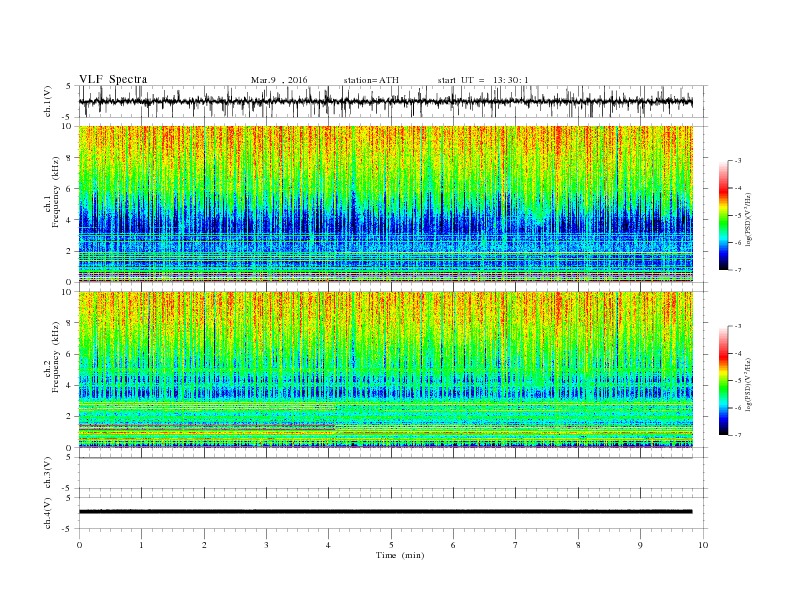Click the '-3' value on the upper colorbar

click(x=737, y=161)
